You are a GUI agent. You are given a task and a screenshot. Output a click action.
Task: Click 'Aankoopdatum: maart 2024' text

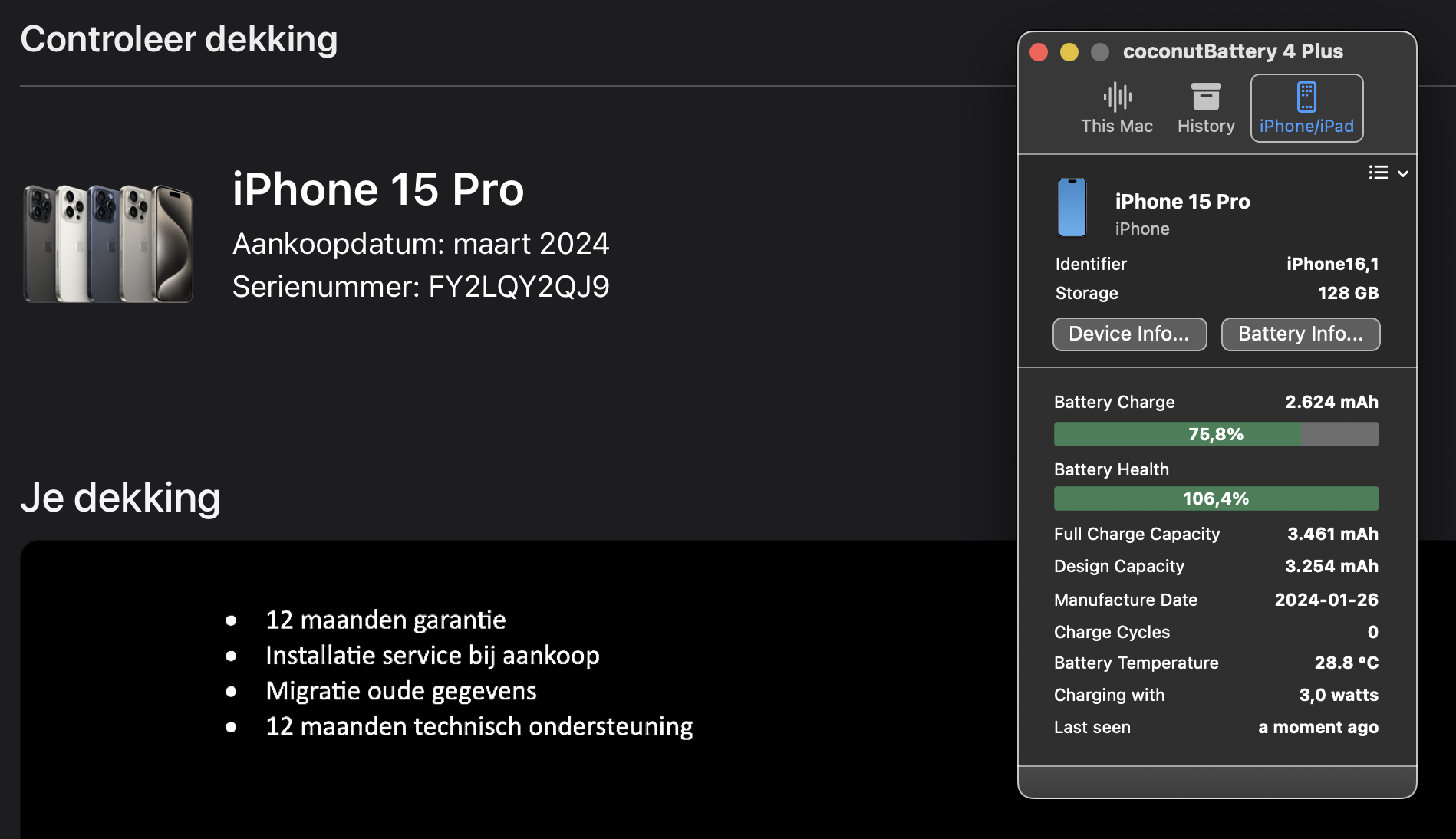tap(420, 244)
